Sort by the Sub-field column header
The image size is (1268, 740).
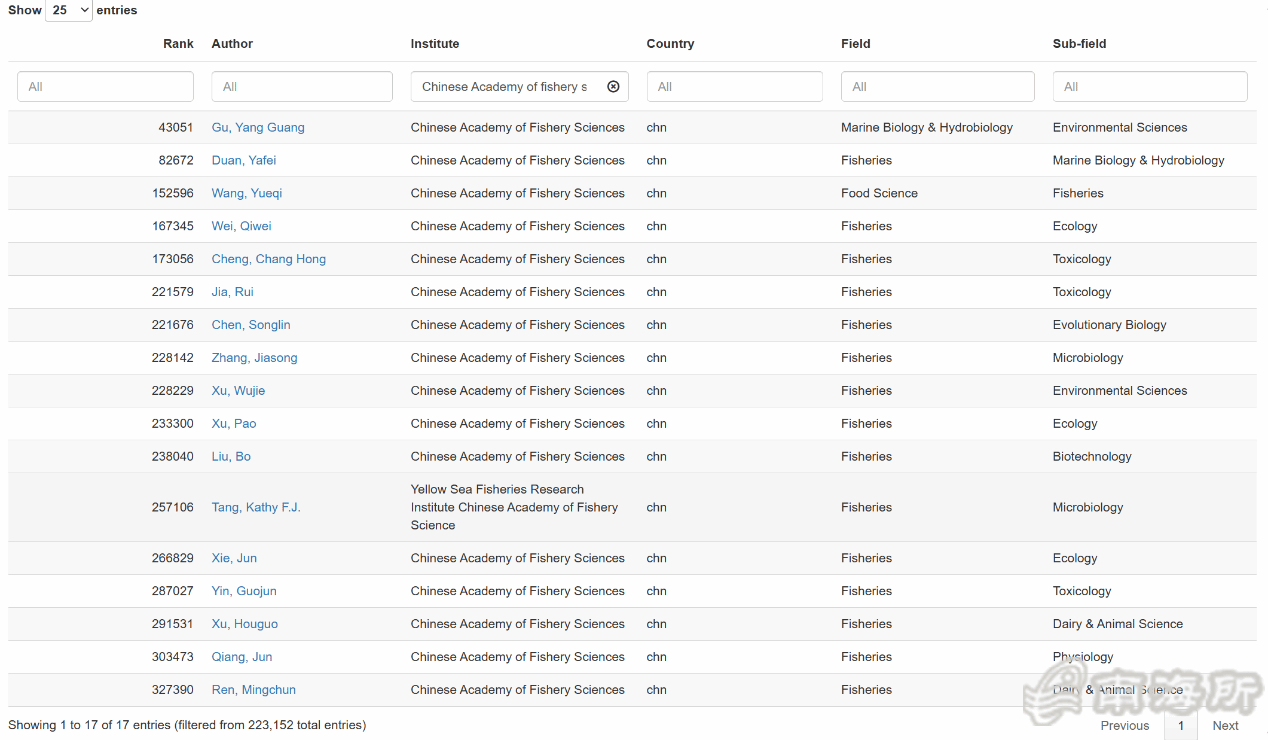click(x=1079, y=44)
